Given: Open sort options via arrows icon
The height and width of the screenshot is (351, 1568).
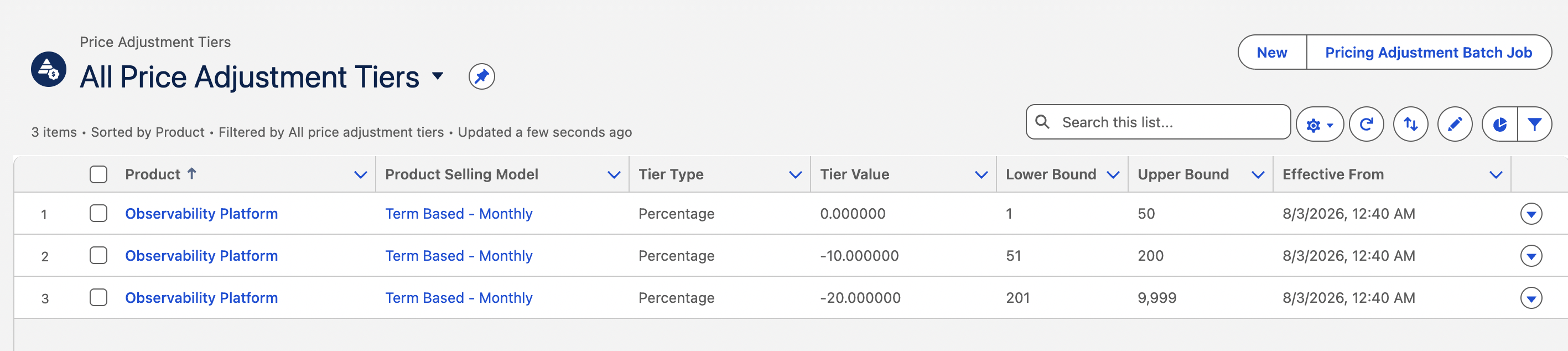Looking at the screenshot, I should (1410, 125).
